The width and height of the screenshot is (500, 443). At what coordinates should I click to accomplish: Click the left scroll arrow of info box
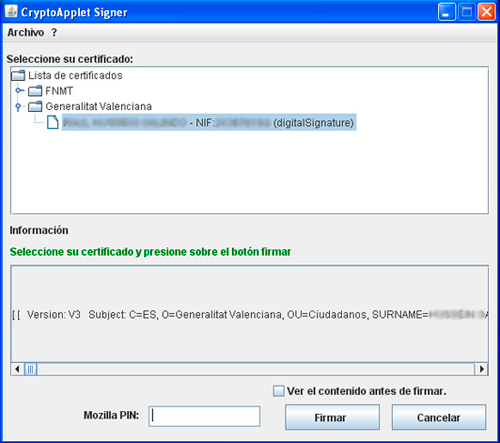click(17, 369)
